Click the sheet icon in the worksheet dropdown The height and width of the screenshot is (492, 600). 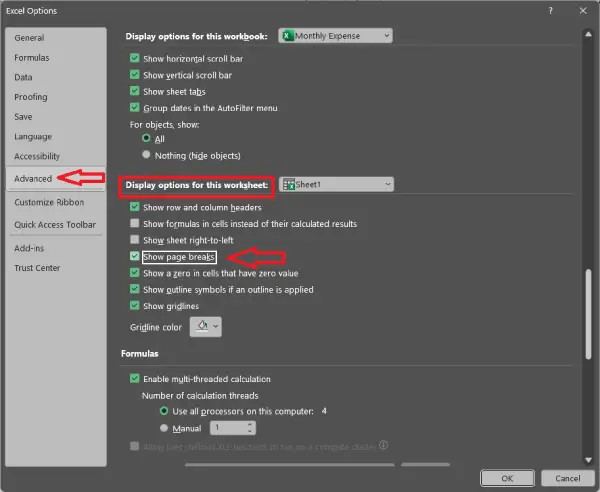[x=289, y=184]
